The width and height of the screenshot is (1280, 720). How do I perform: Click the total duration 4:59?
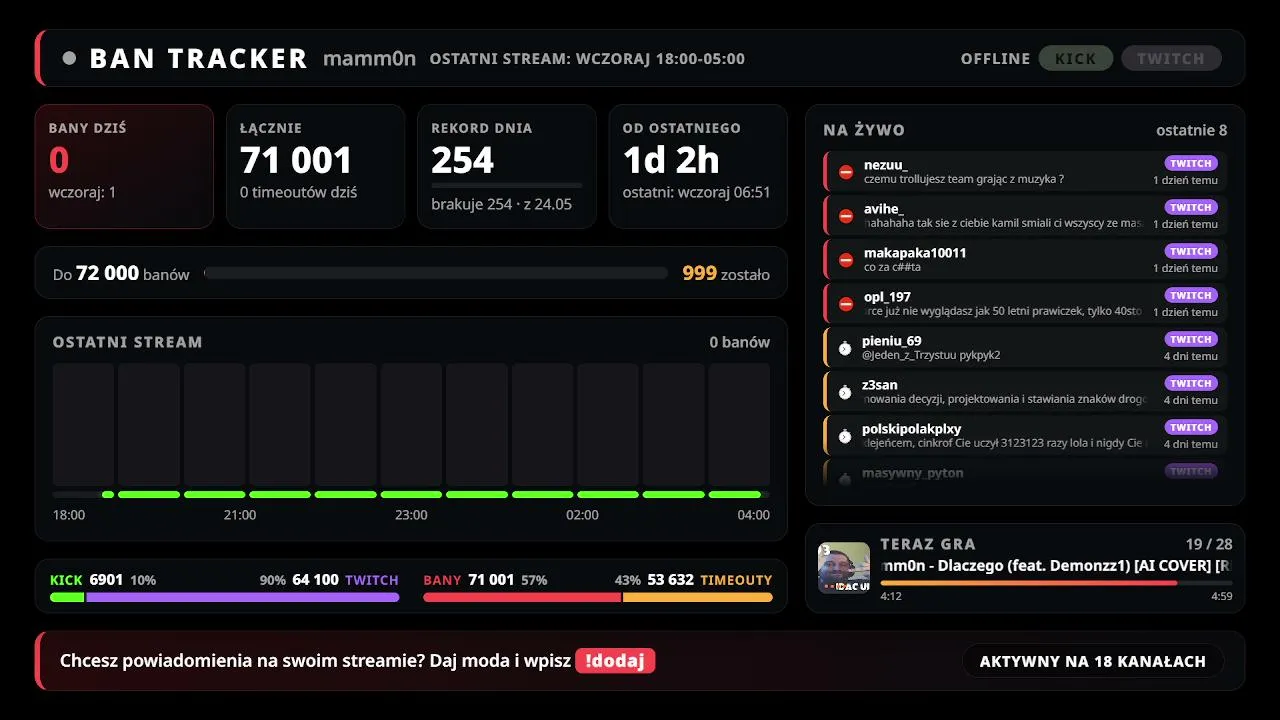click(1221, 597)
